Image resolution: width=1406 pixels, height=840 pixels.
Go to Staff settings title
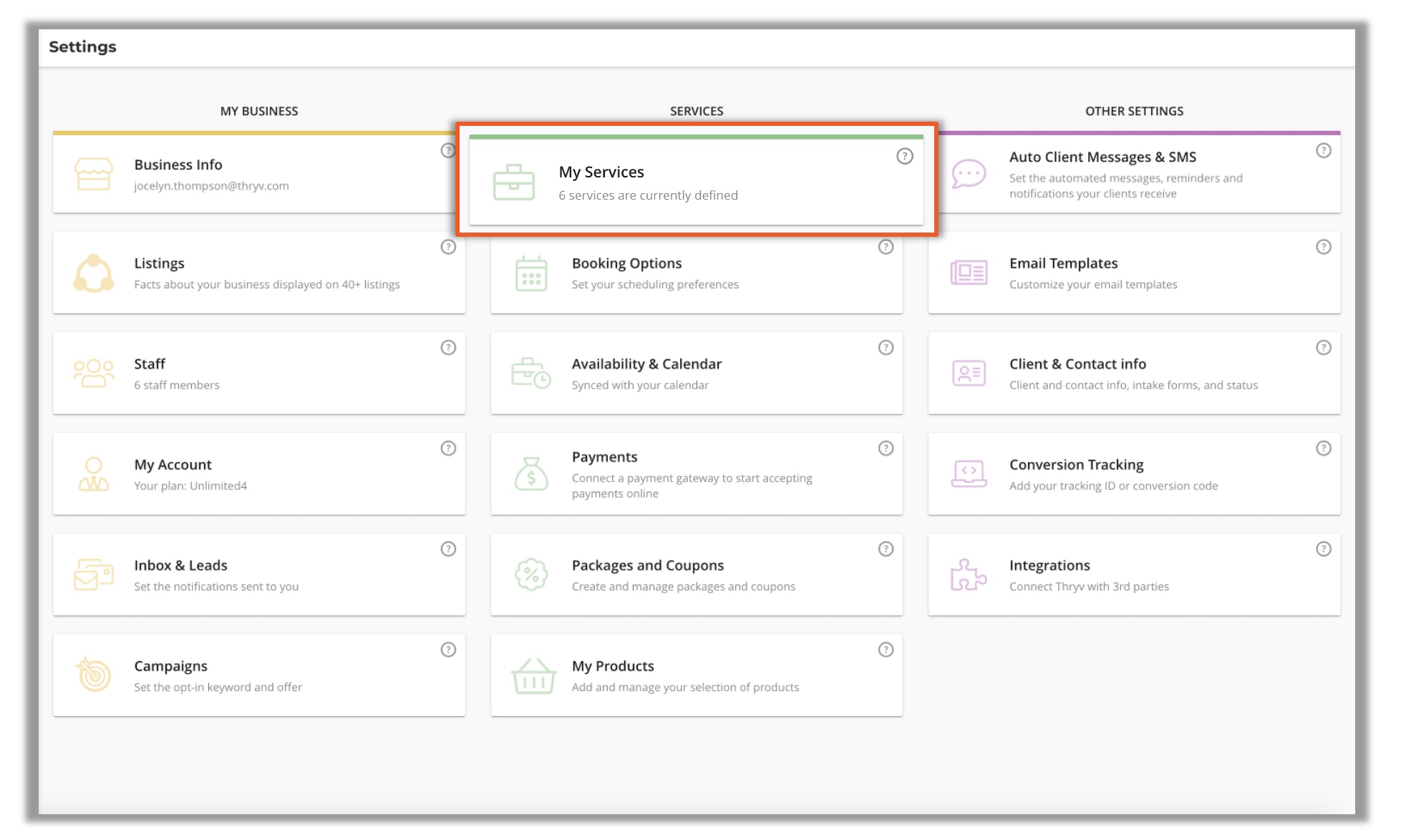point(150,363)
